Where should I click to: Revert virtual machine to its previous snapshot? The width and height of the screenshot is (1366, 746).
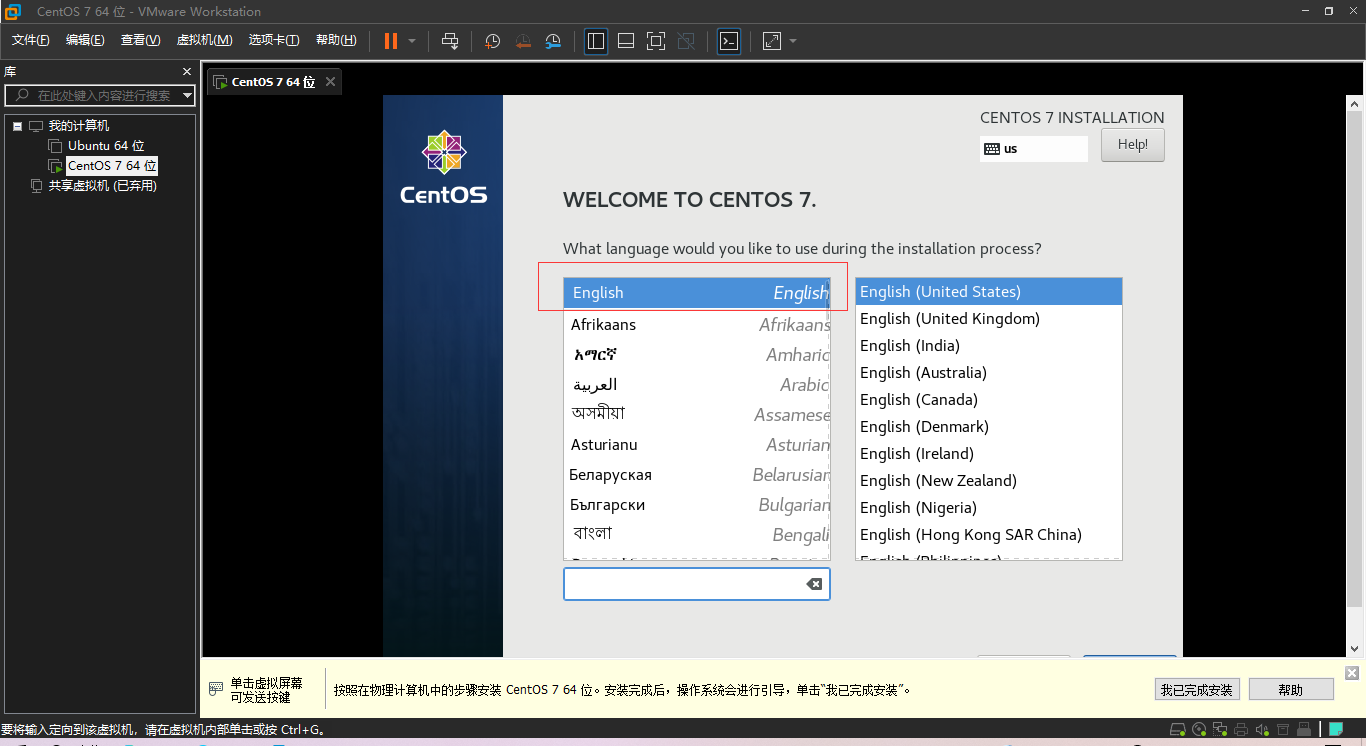(523, 41)
